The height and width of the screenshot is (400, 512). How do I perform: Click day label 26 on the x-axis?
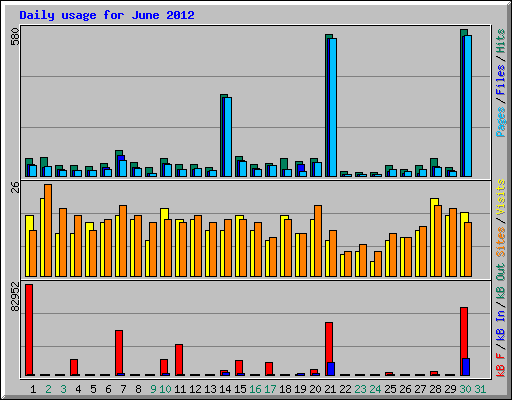(x=405, y=389)
